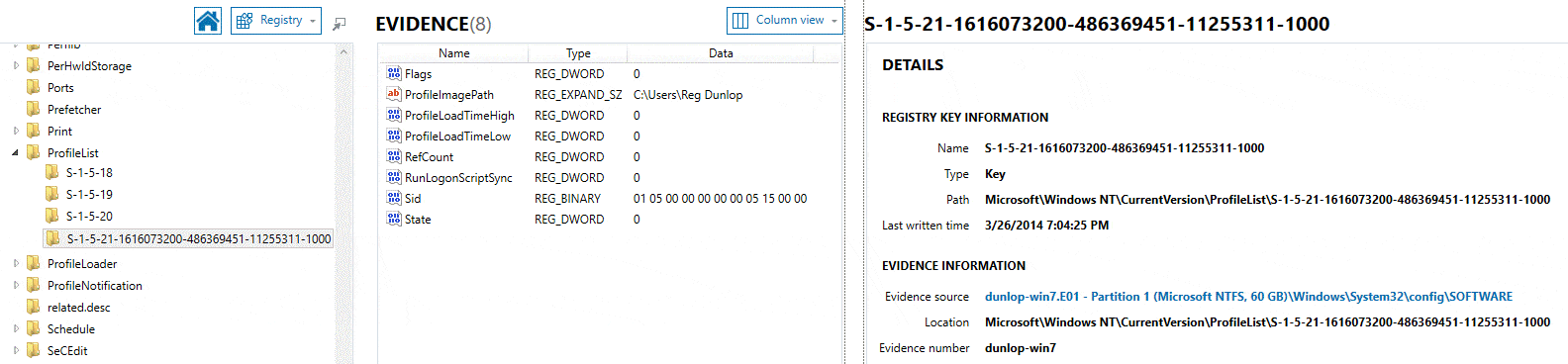Collapse the ProfileList folder
This screenshot has height=364, width=1568.
pyautogui.click(x=16, y=153)
